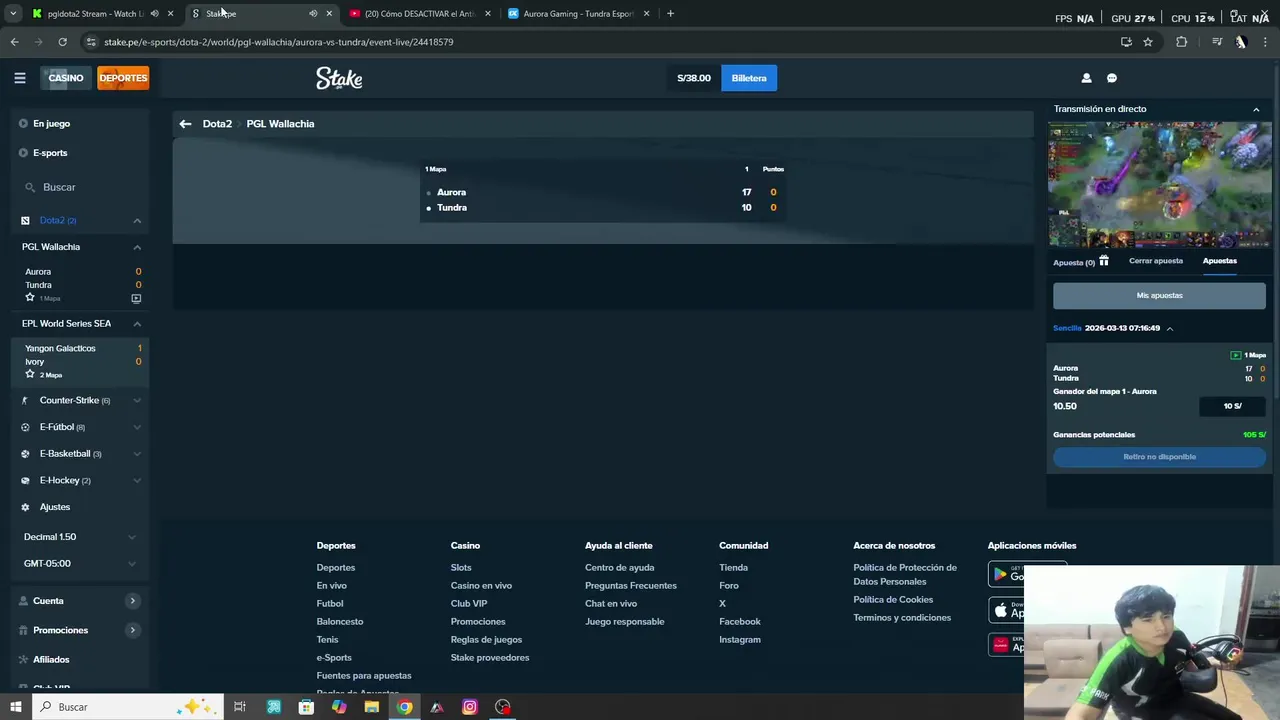Screen dimensions: 1280x720
Task: Open Google Chrome from the taskbar
Action: (x=404, y=707)
